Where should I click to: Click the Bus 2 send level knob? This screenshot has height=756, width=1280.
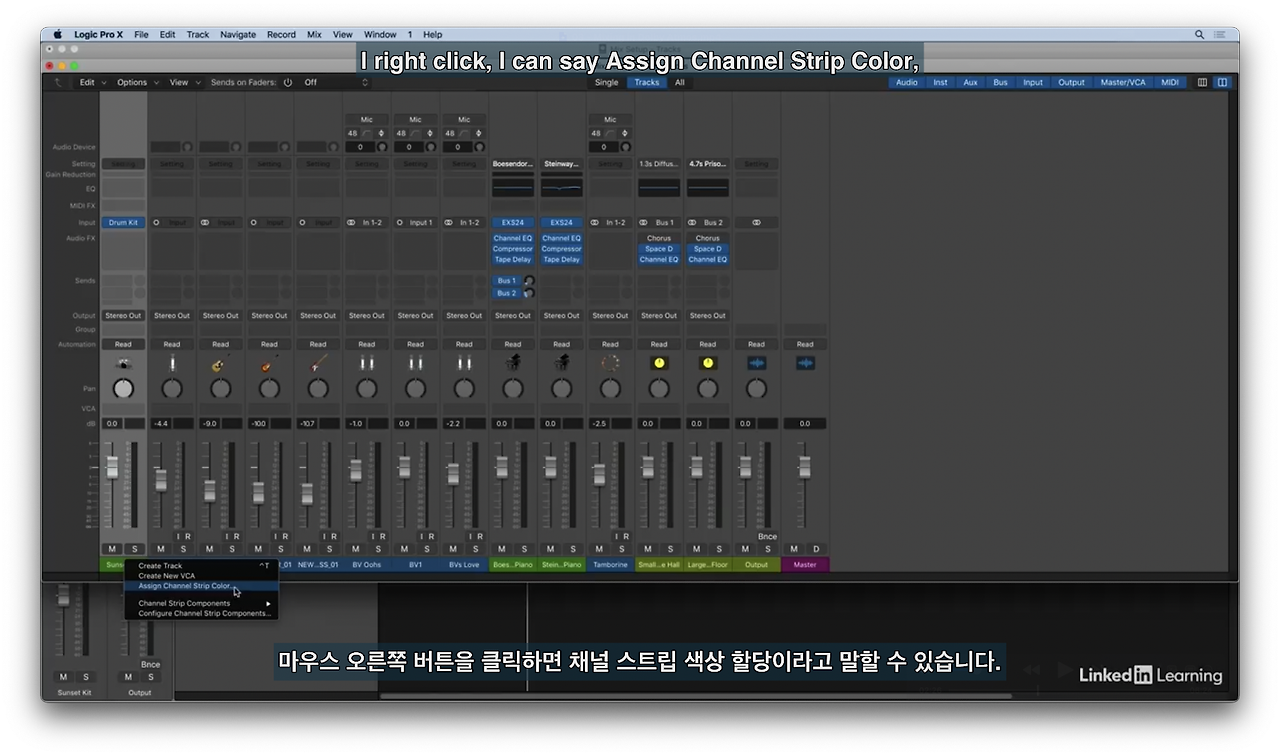tap(529, 293)
